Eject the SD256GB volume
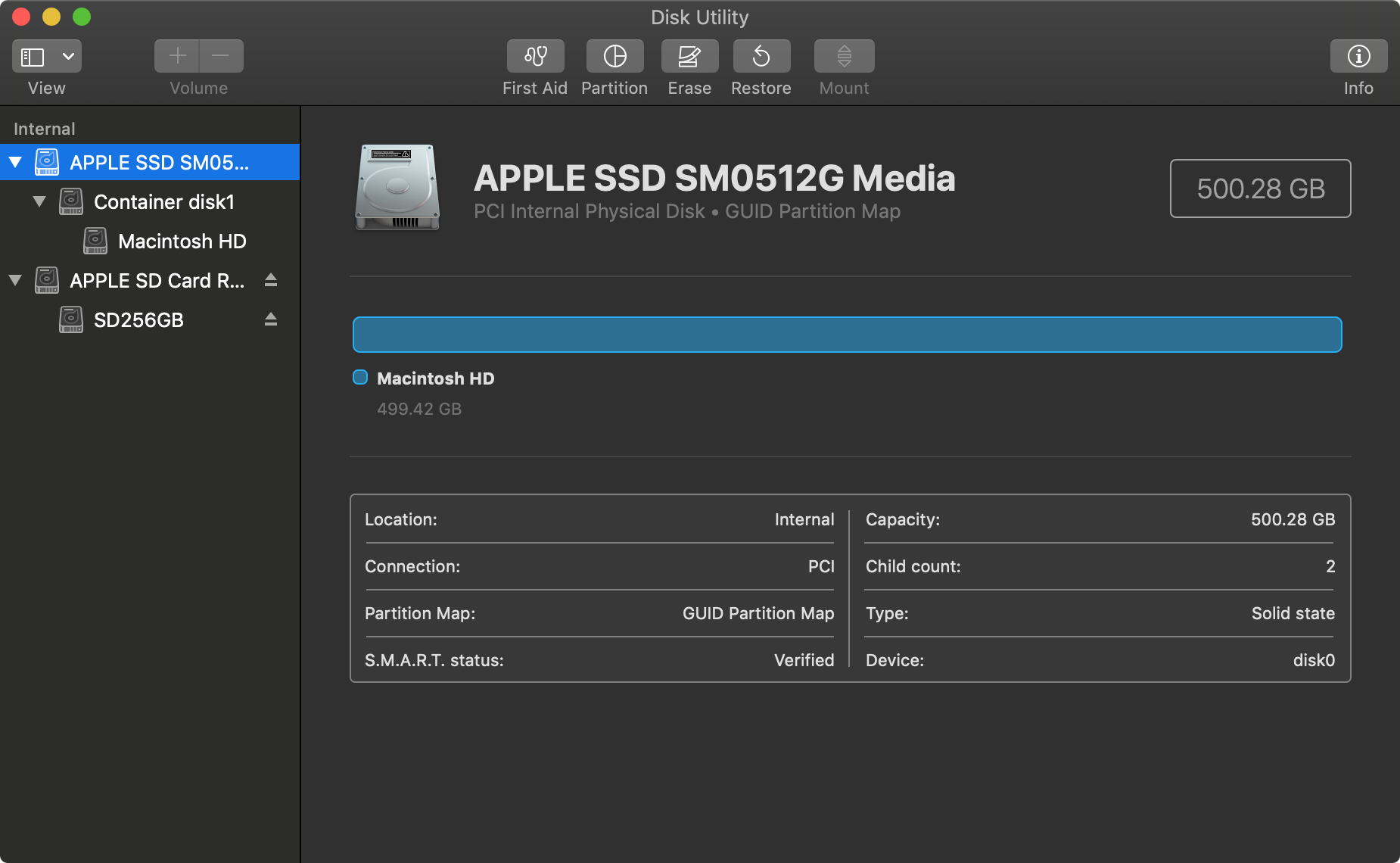 point(271,319)
